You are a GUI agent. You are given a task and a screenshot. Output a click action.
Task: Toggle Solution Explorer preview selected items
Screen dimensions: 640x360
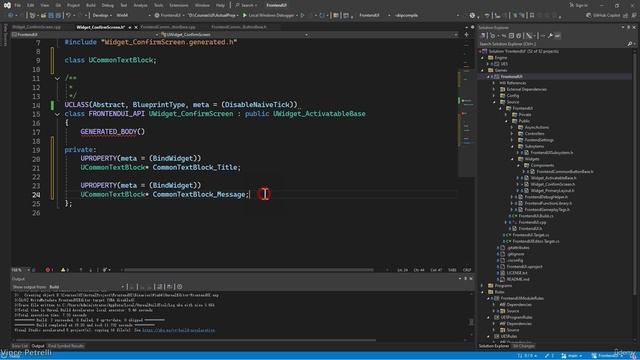click(x=558, y=36)
